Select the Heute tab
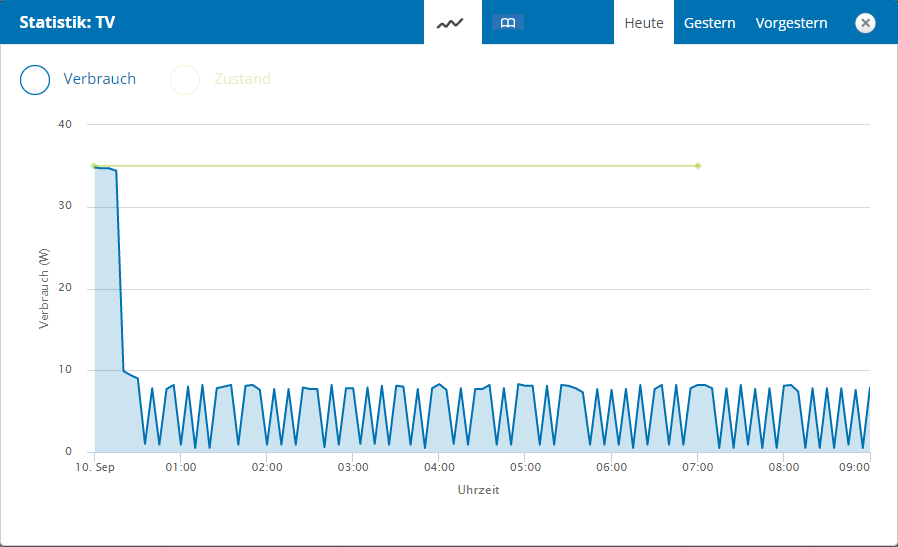 (x=644, y=22)
